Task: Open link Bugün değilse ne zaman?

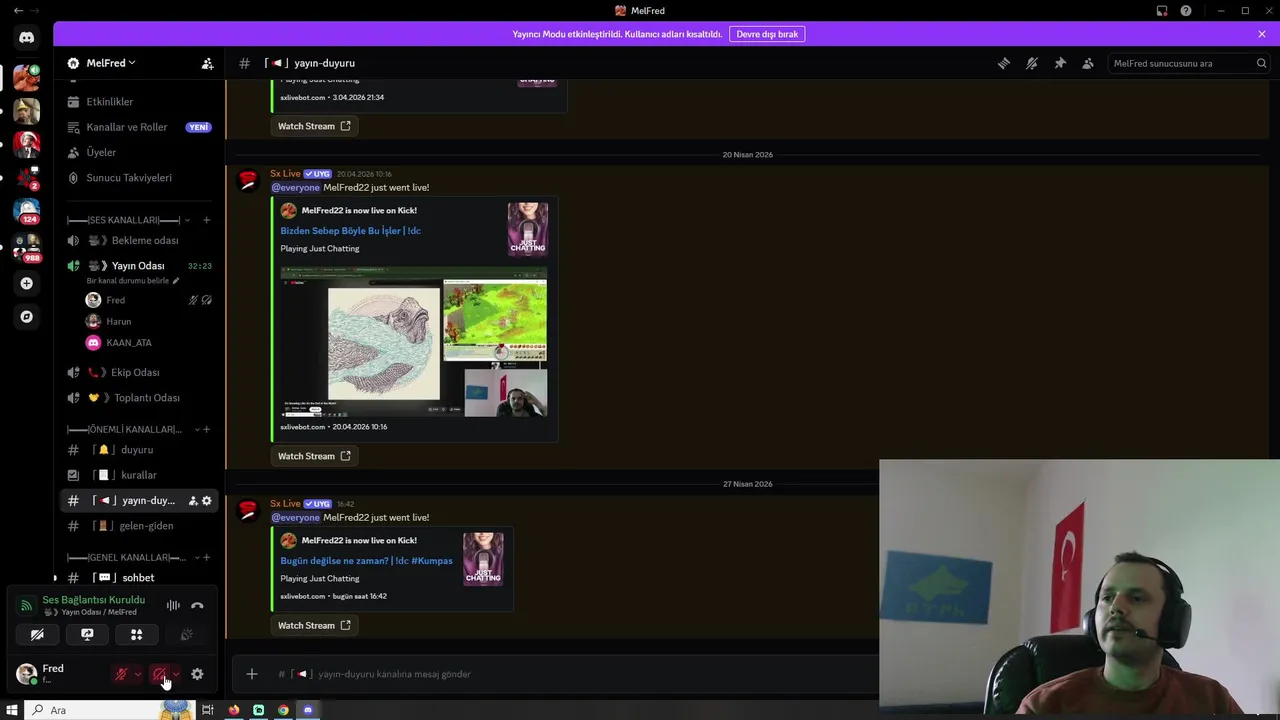Action: pos(366,561)
